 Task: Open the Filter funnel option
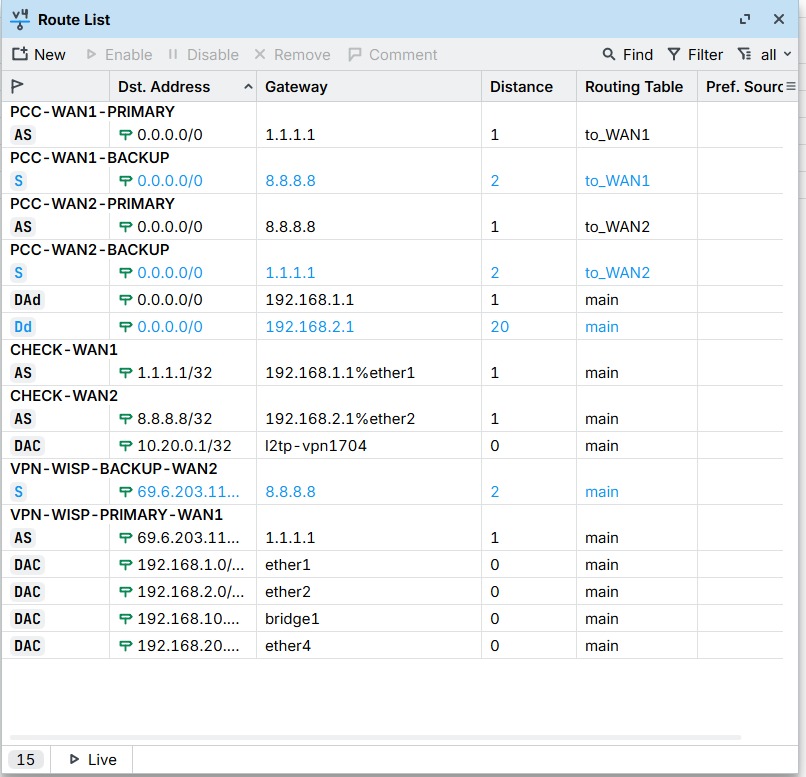695,54
